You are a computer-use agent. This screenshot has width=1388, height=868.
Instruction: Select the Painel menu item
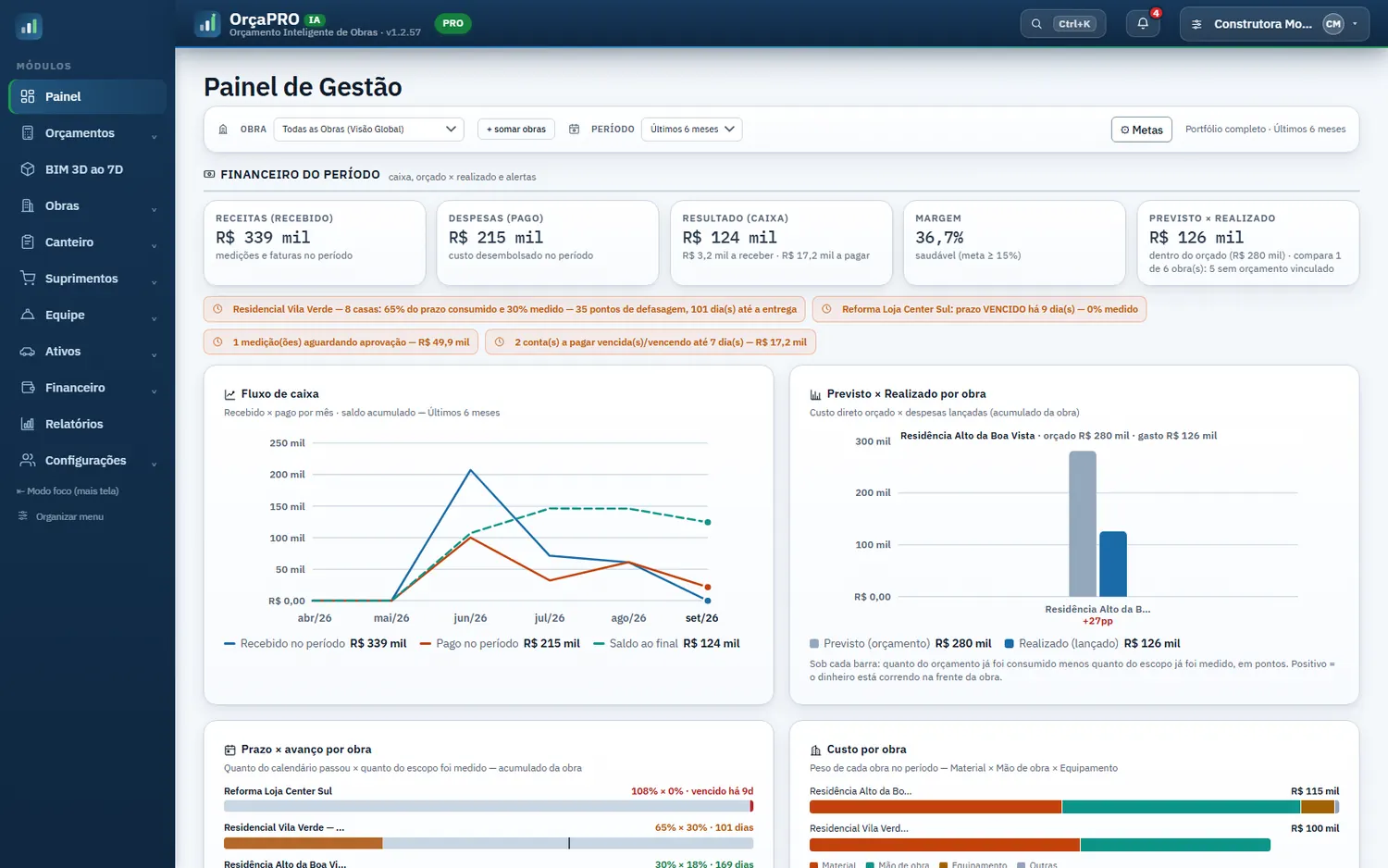pos(87,96)
